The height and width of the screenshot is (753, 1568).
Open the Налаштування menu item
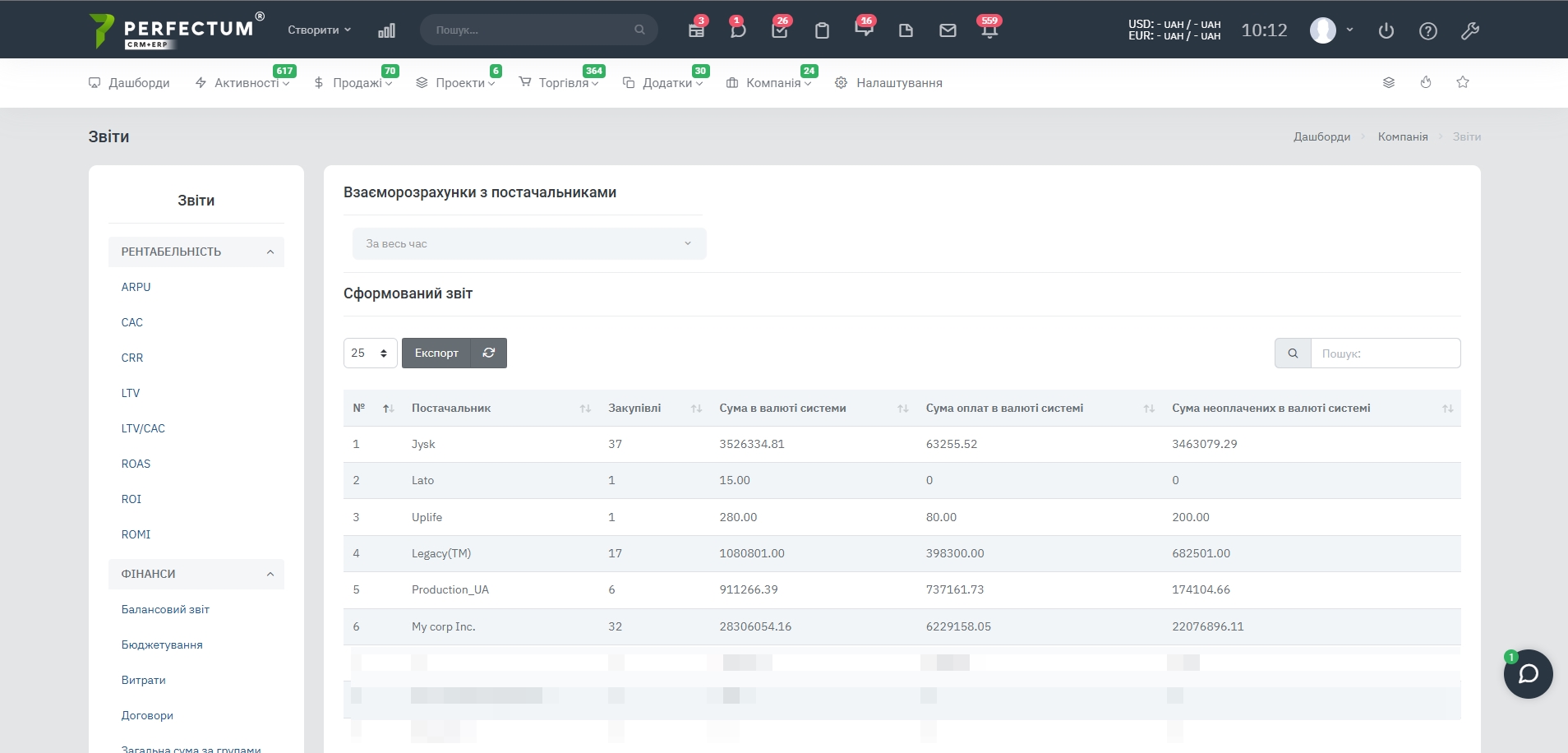point(898,83)
